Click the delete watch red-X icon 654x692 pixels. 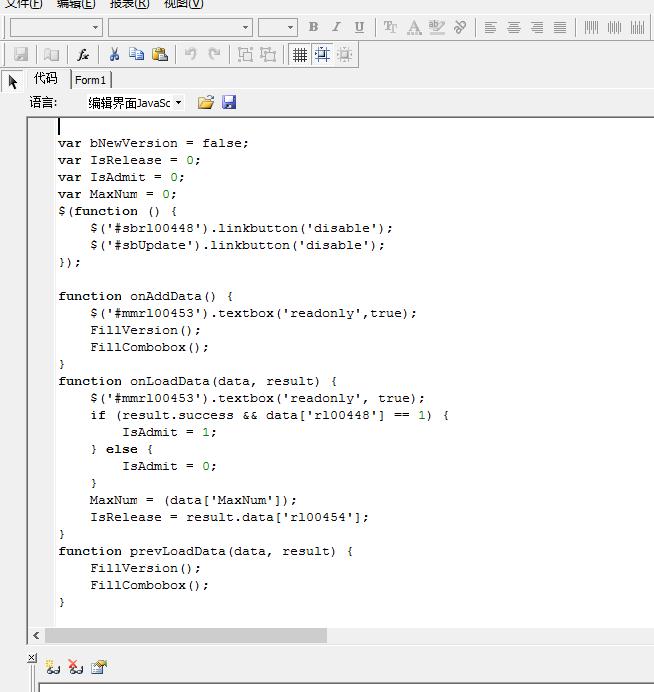[76, 667]
